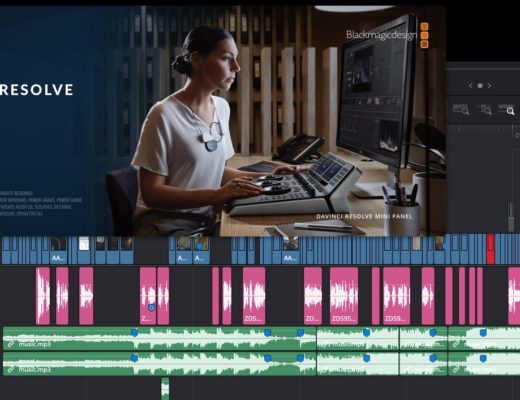
Task: Select the full extent zoom icon
Action: coord(461,109)
